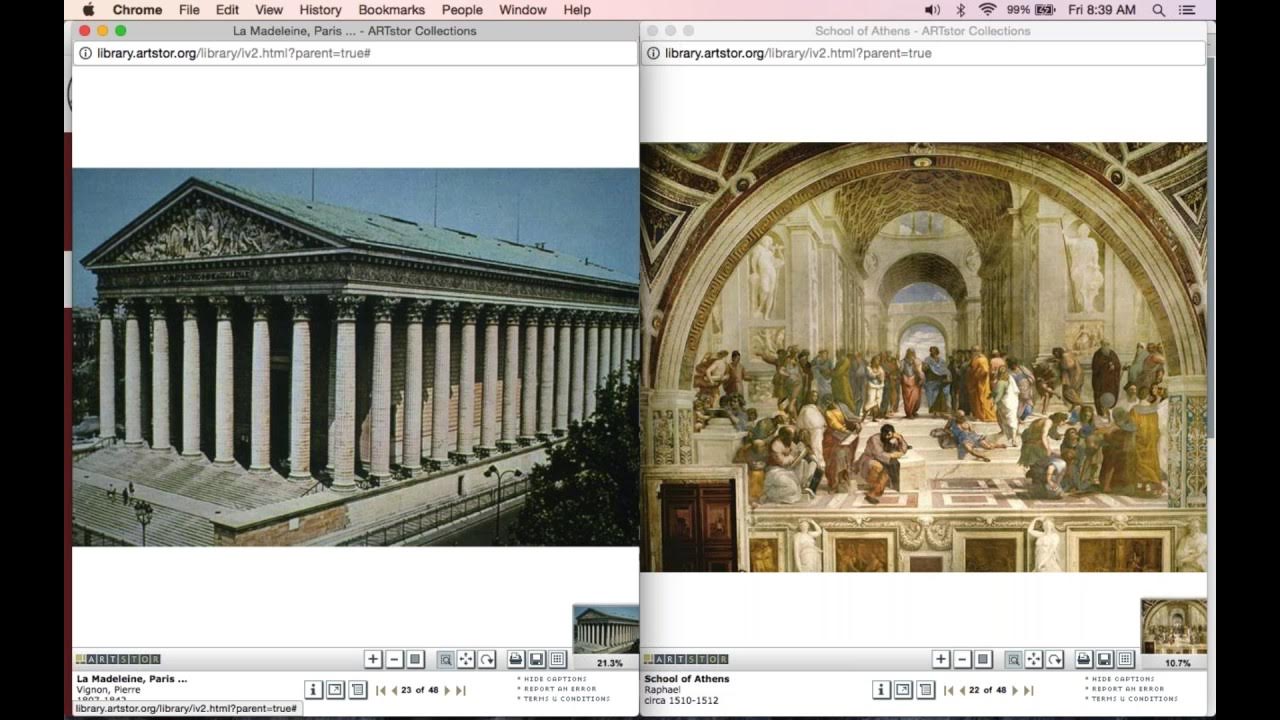This screenshot has height=720, width=1280.
Task: Show info for School of Athens image
Action: coord(881,690)
